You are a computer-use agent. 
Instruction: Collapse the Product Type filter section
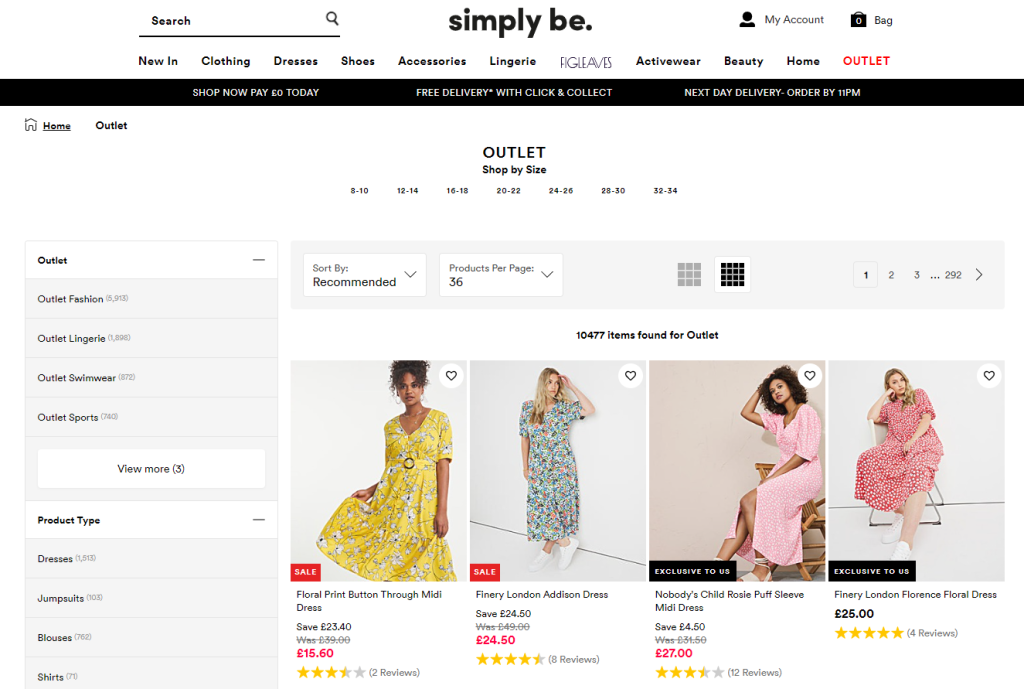[258, 520]
